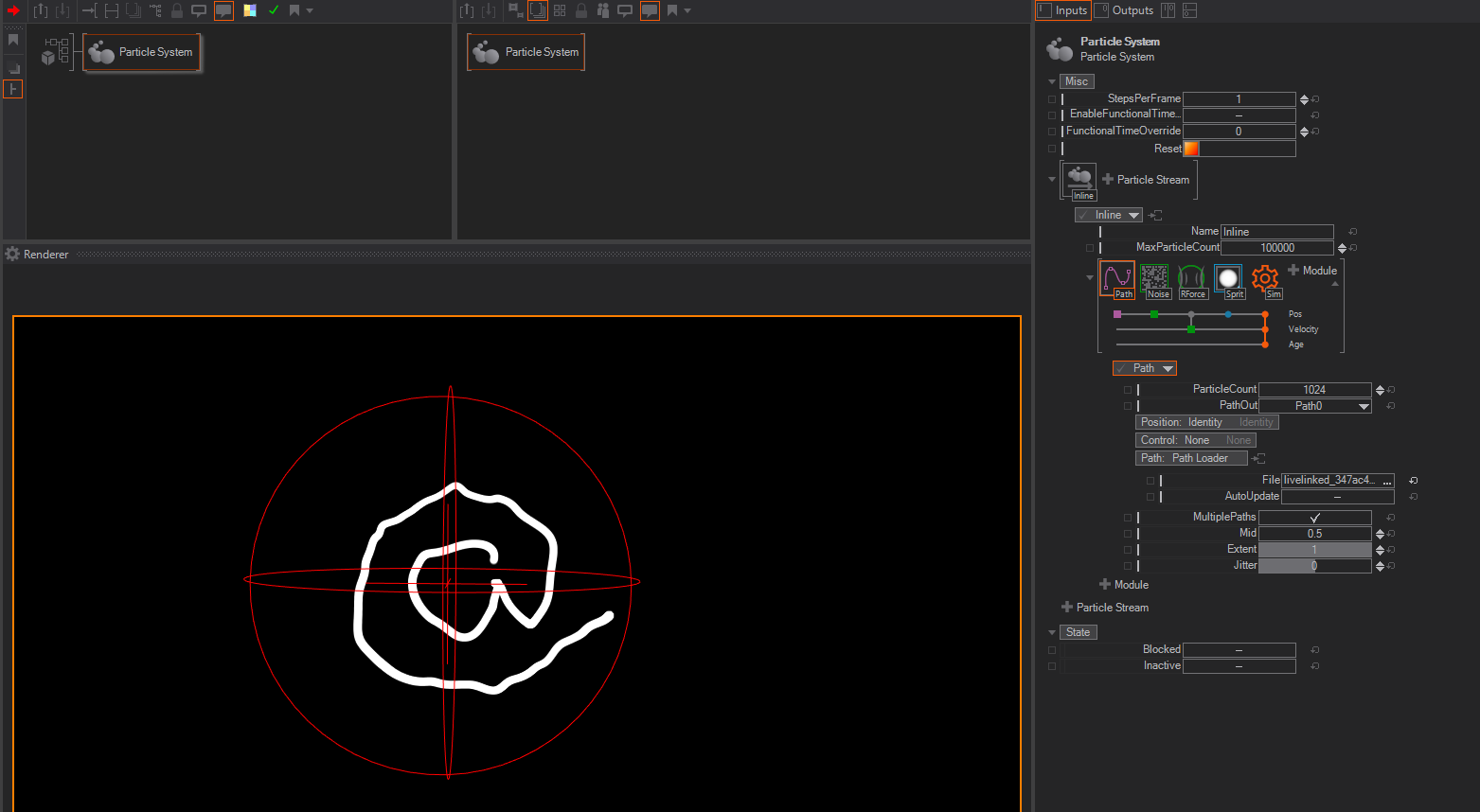This screenshot has height=812, width=1480.
Task: Open the Sim gear module
Action: point(1265,278)
